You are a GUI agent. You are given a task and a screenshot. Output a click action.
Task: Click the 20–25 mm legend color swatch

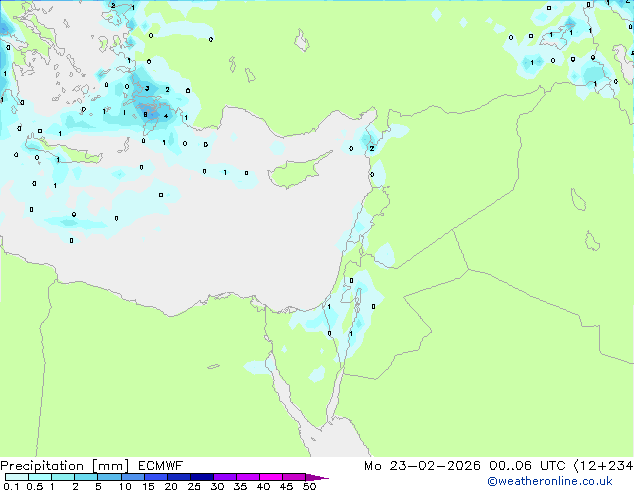[x=178, y=477]
